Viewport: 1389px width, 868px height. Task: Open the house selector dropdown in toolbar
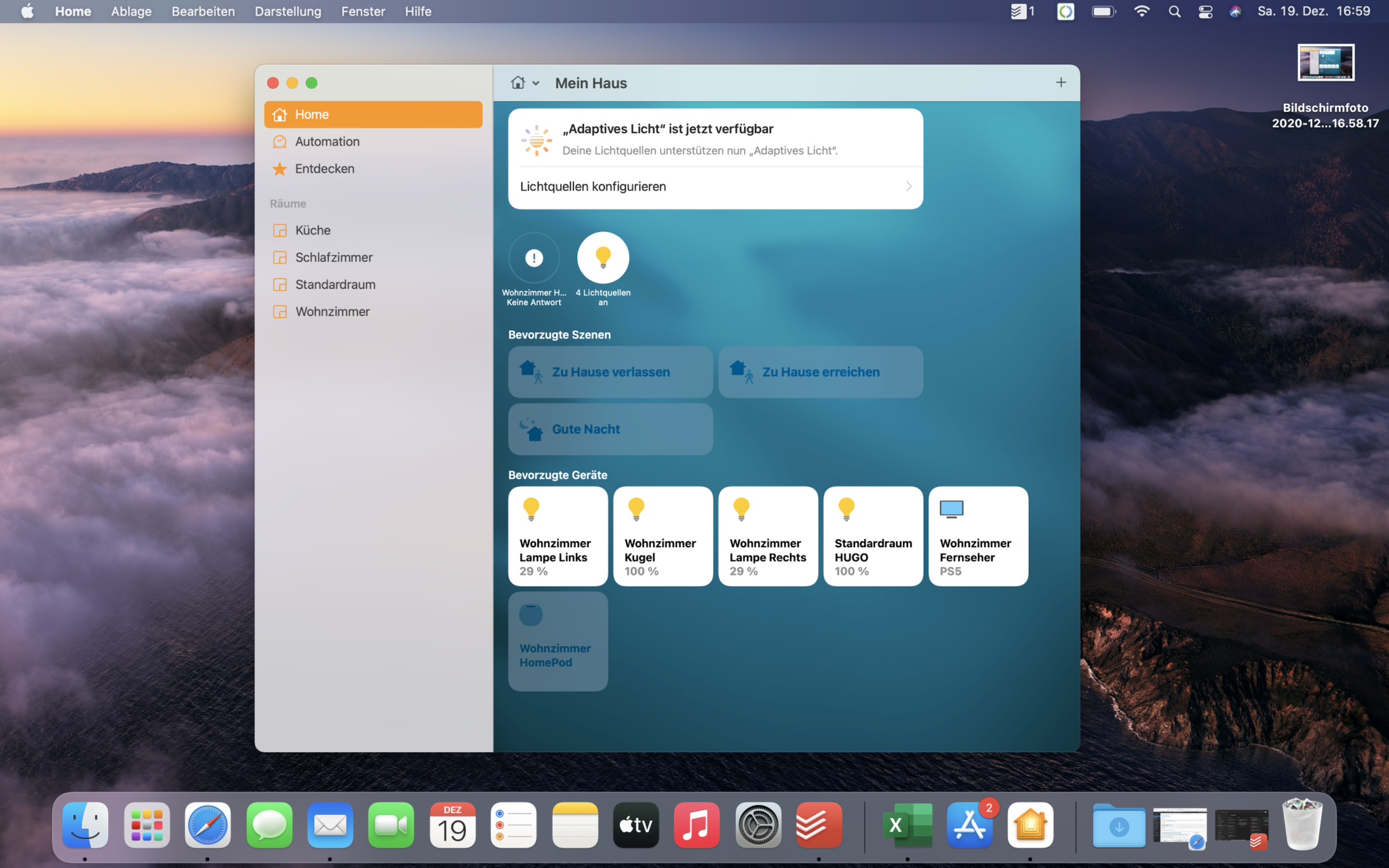point(525,83)
